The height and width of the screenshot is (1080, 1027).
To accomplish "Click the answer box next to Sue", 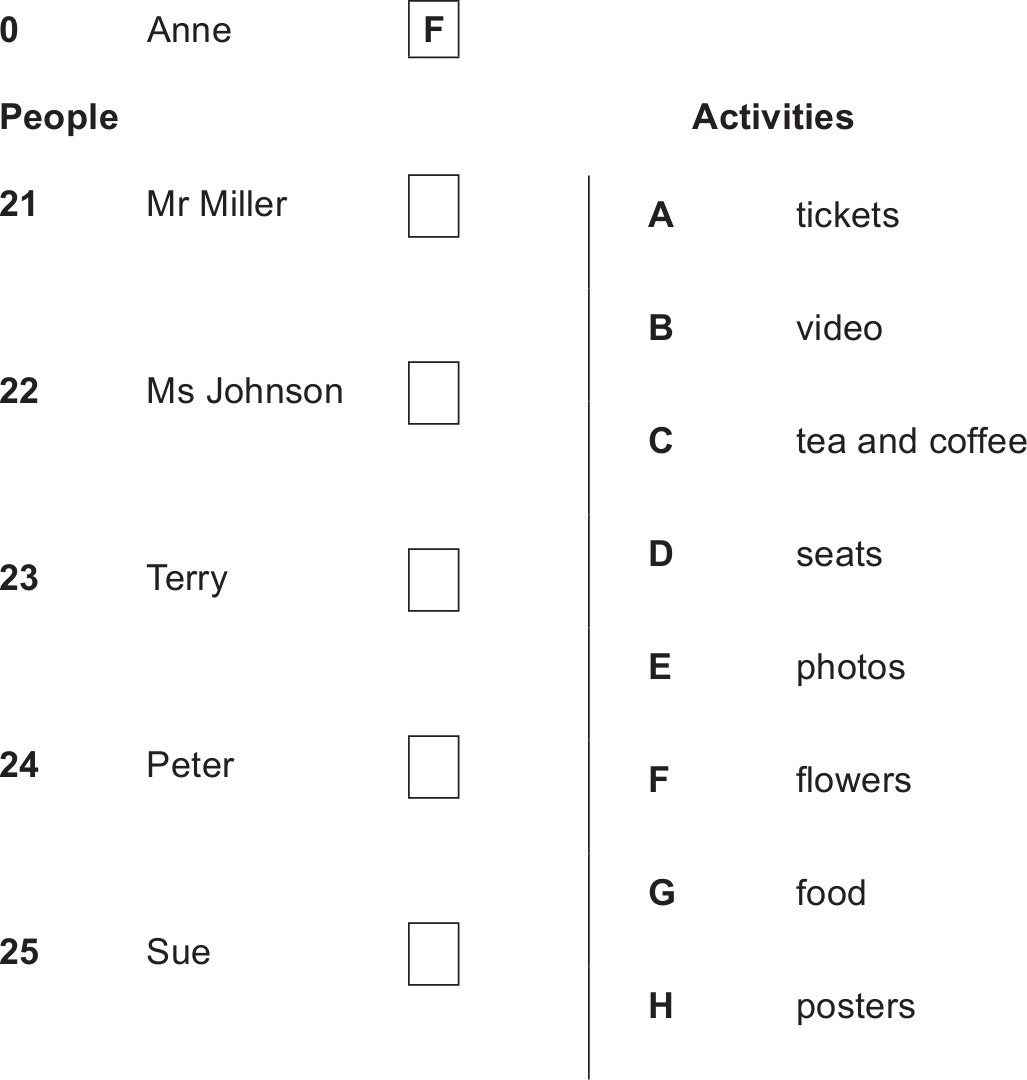I will pos(433,954).
